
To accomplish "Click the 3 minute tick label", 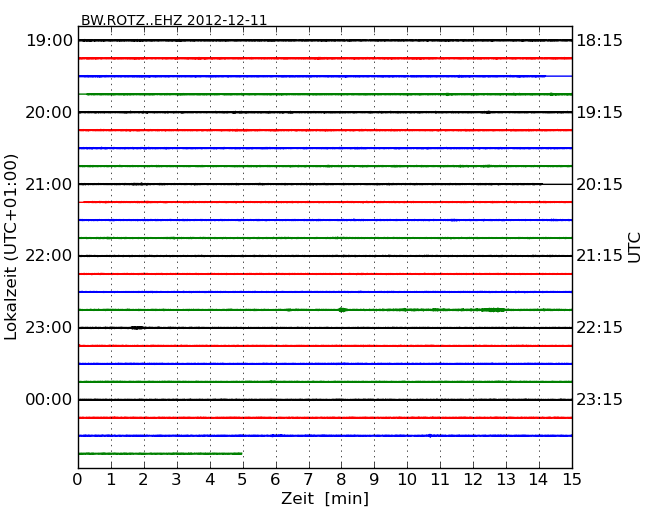I will click(x=177, y=480).
